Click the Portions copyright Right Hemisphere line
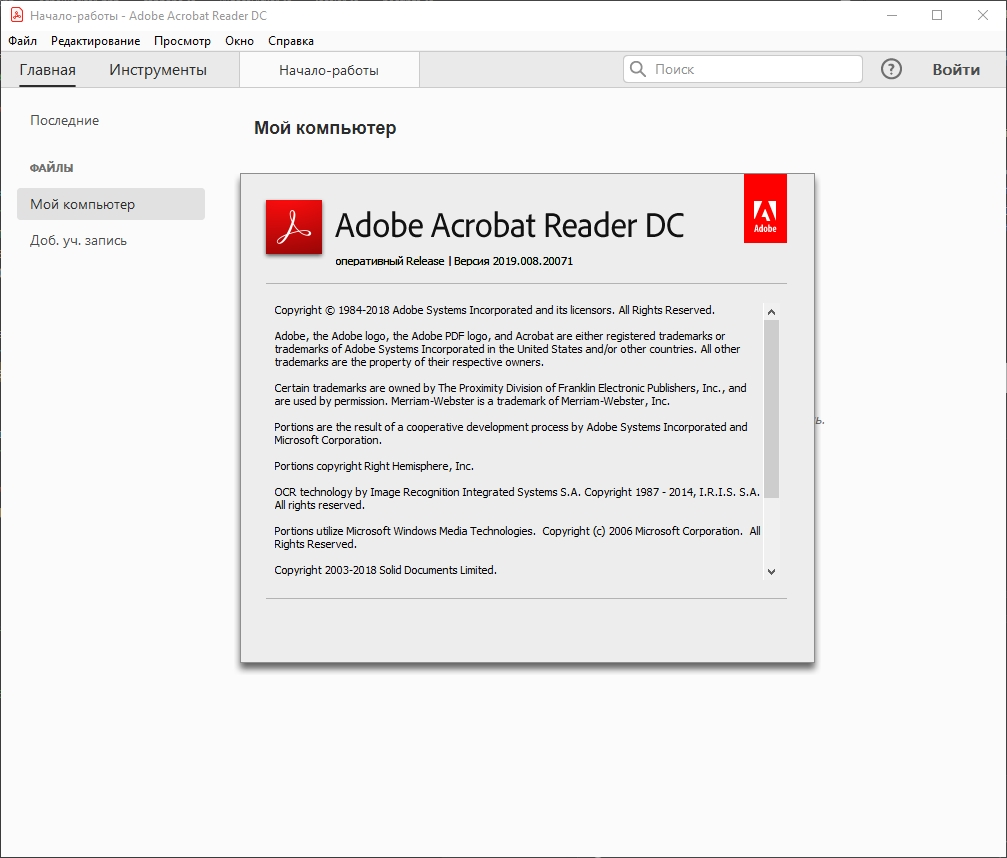The width and height of the screenshot is (1007, 858). tap(374, 466)
